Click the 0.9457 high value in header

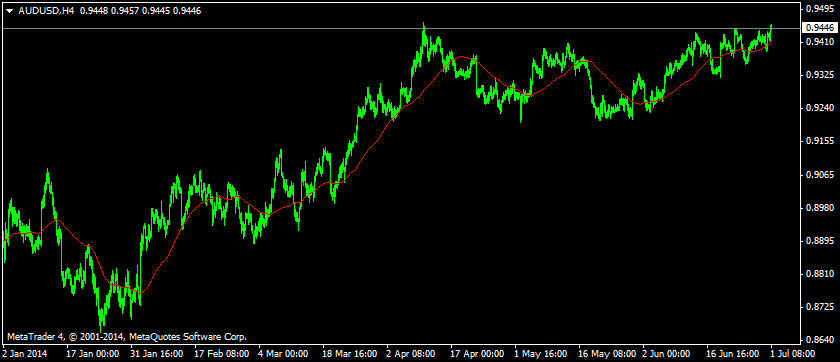tap(125, 11)
